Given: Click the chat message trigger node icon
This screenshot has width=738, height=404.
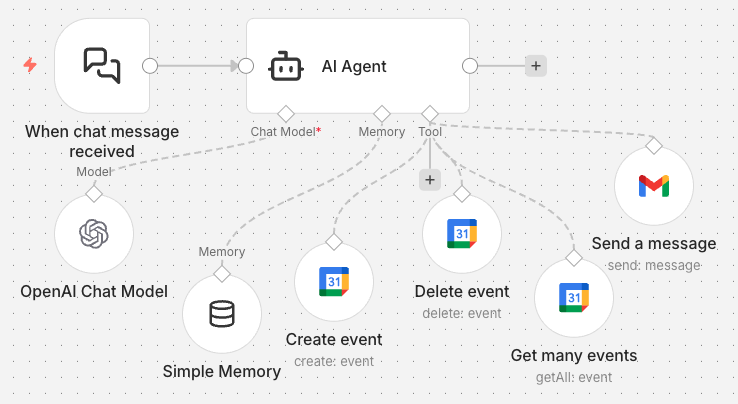Looking at the screenshot, I should point(102,66).
